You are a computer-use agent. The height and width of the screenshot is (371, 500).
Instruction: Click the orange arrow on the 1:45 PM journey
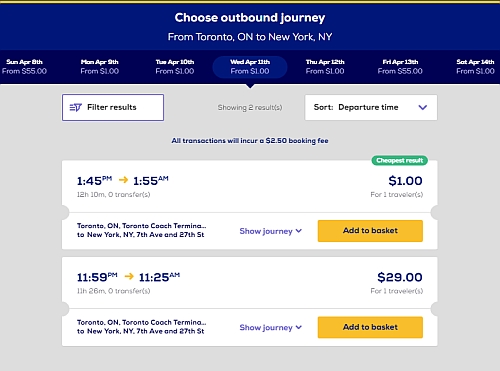click(123, 180)
